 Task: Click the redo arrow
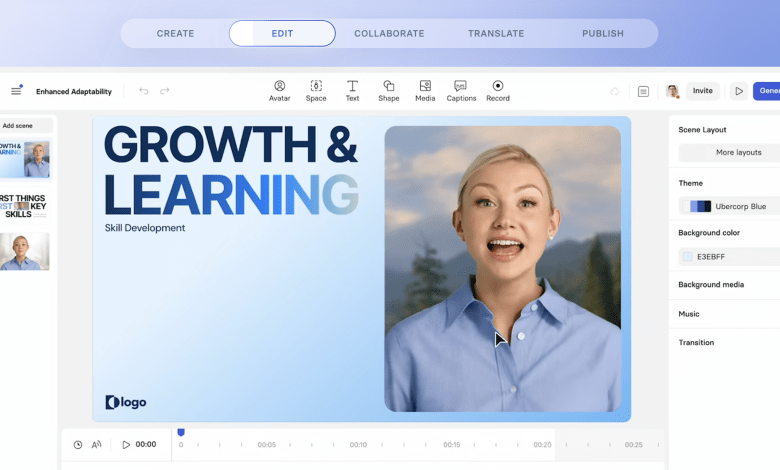tap(165, 91)
